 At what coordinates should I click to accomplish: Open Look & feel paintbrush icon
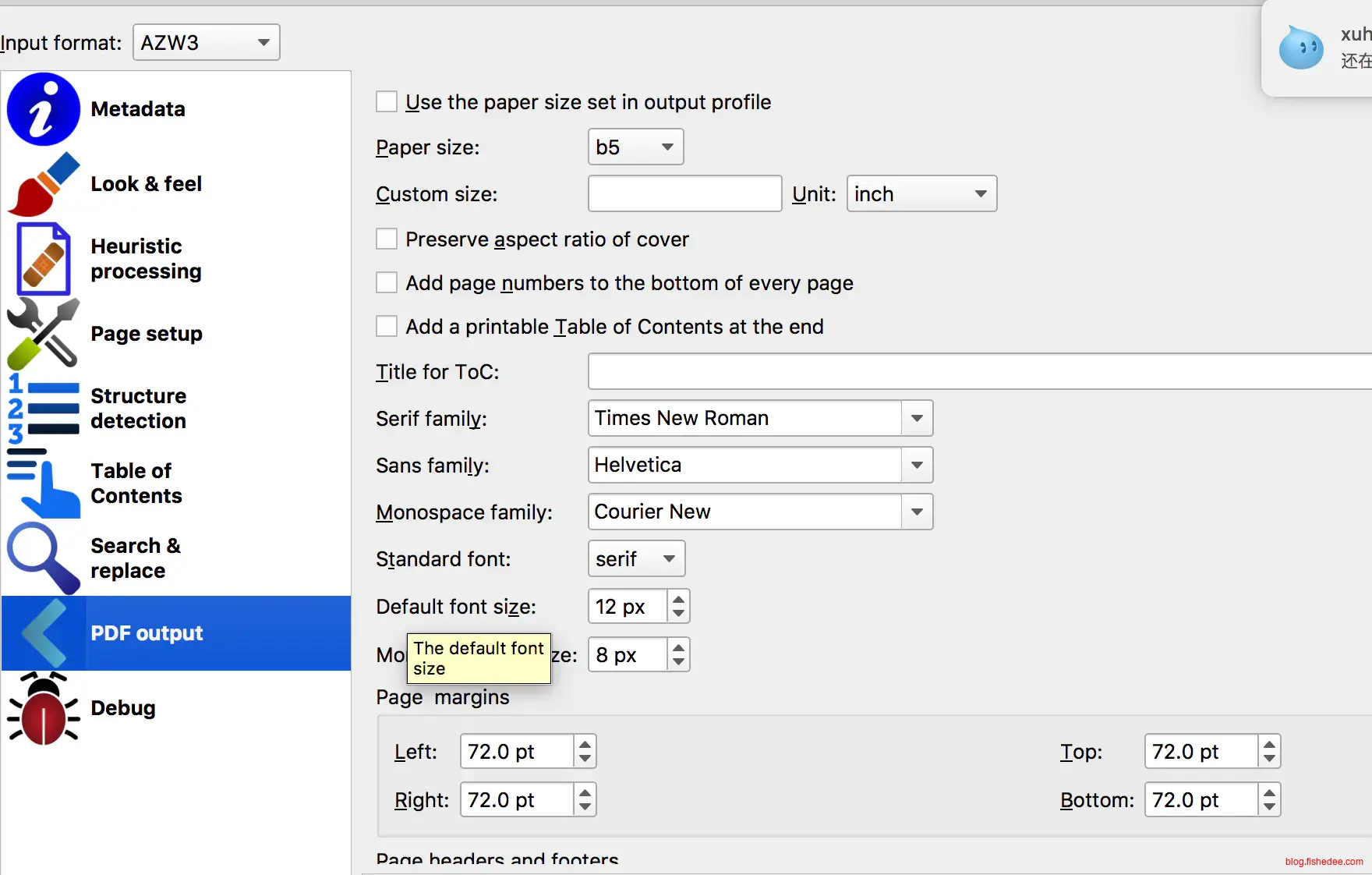point(44,184)
